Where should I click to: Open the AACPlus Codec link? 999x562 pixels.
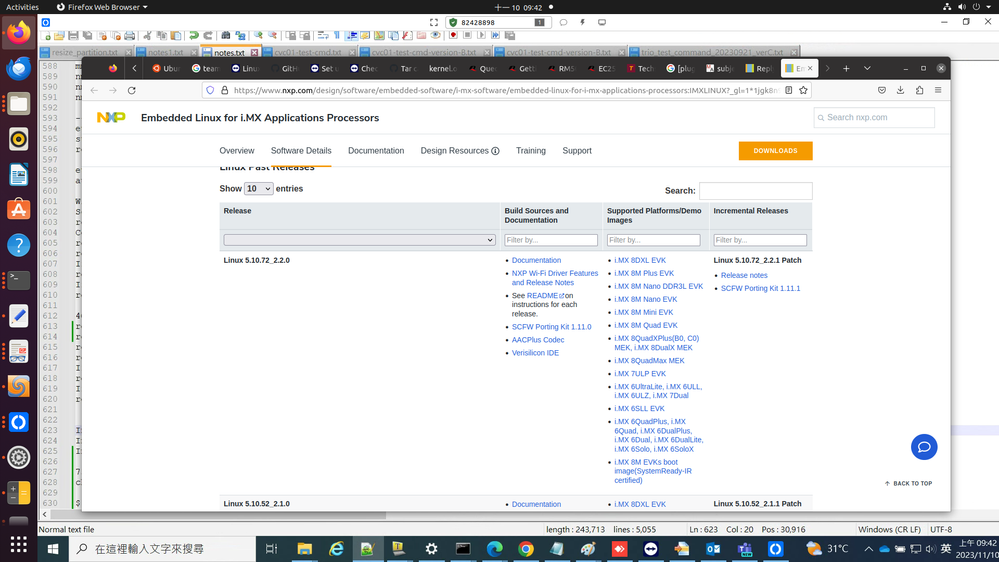pyautogui.click(x=538, y=340)
